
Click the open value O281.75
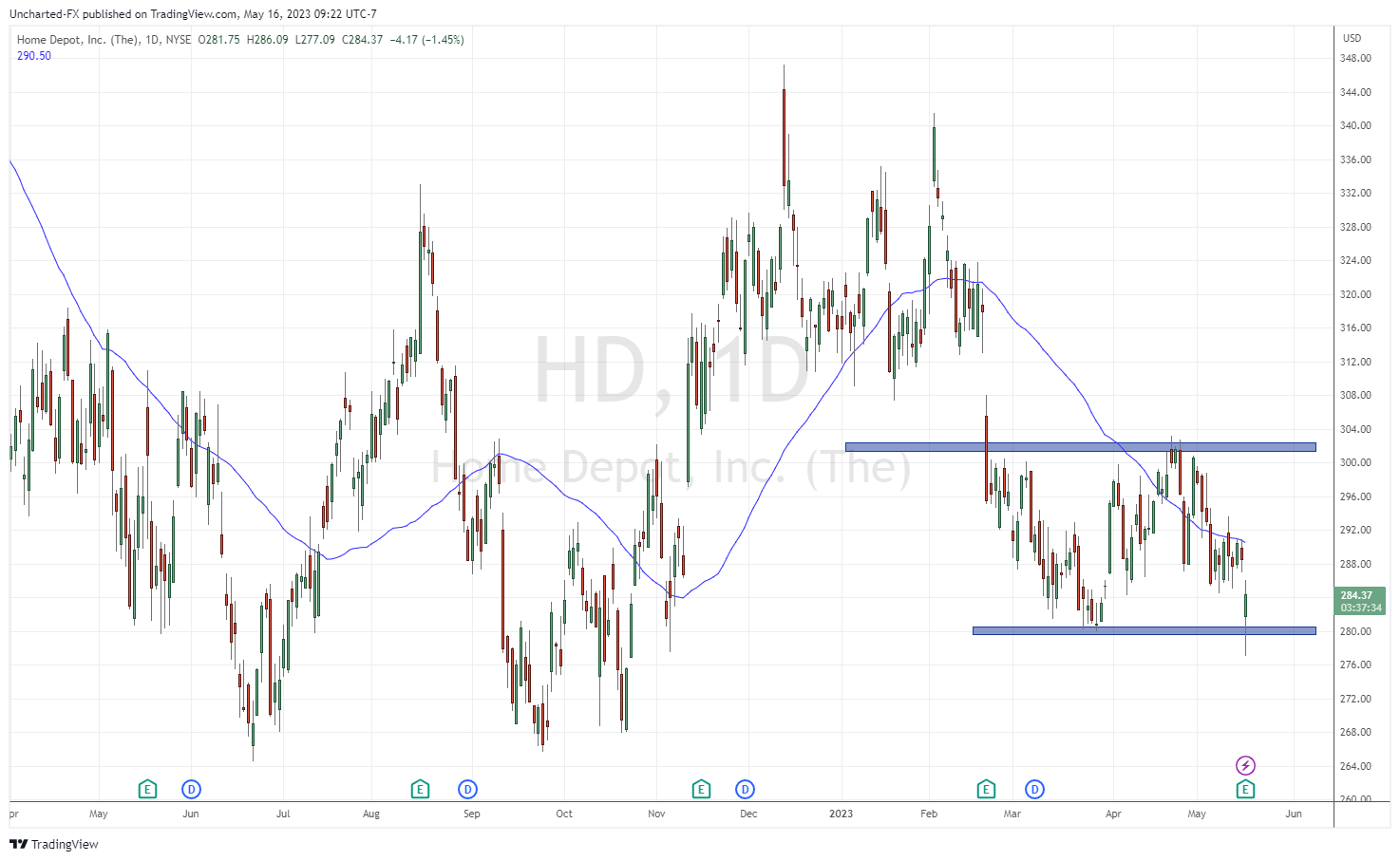(x=219, y=40)
